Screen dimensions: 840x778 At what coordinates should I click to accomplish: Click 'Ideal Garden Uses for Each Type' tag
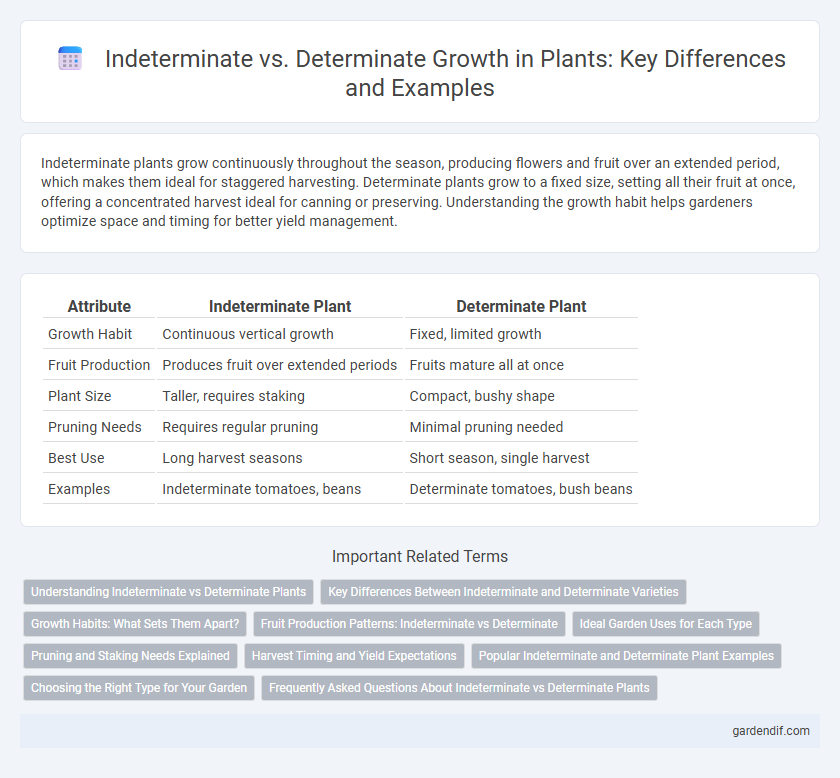point(666,624)
